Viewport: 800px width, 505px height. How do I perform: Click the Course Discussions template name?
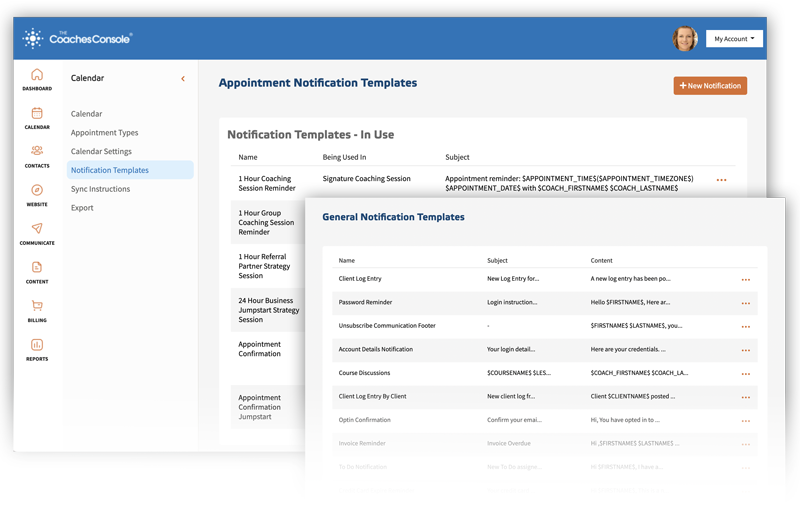(364, 373)
